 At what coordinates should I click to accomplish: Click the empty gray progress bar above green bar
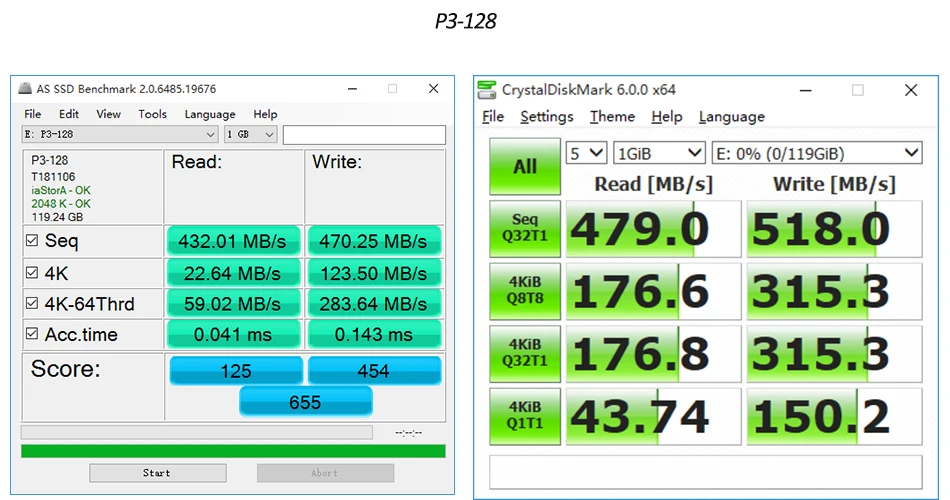(x=197, y=432)
